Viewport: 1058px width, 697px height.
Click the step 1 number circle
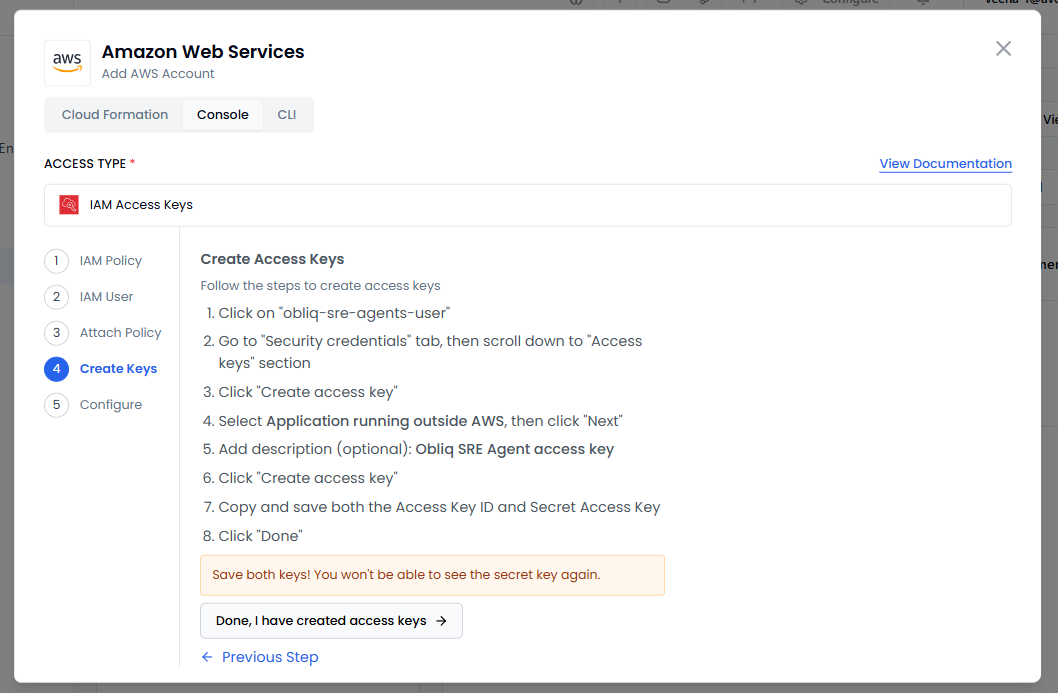pos(57,261)
